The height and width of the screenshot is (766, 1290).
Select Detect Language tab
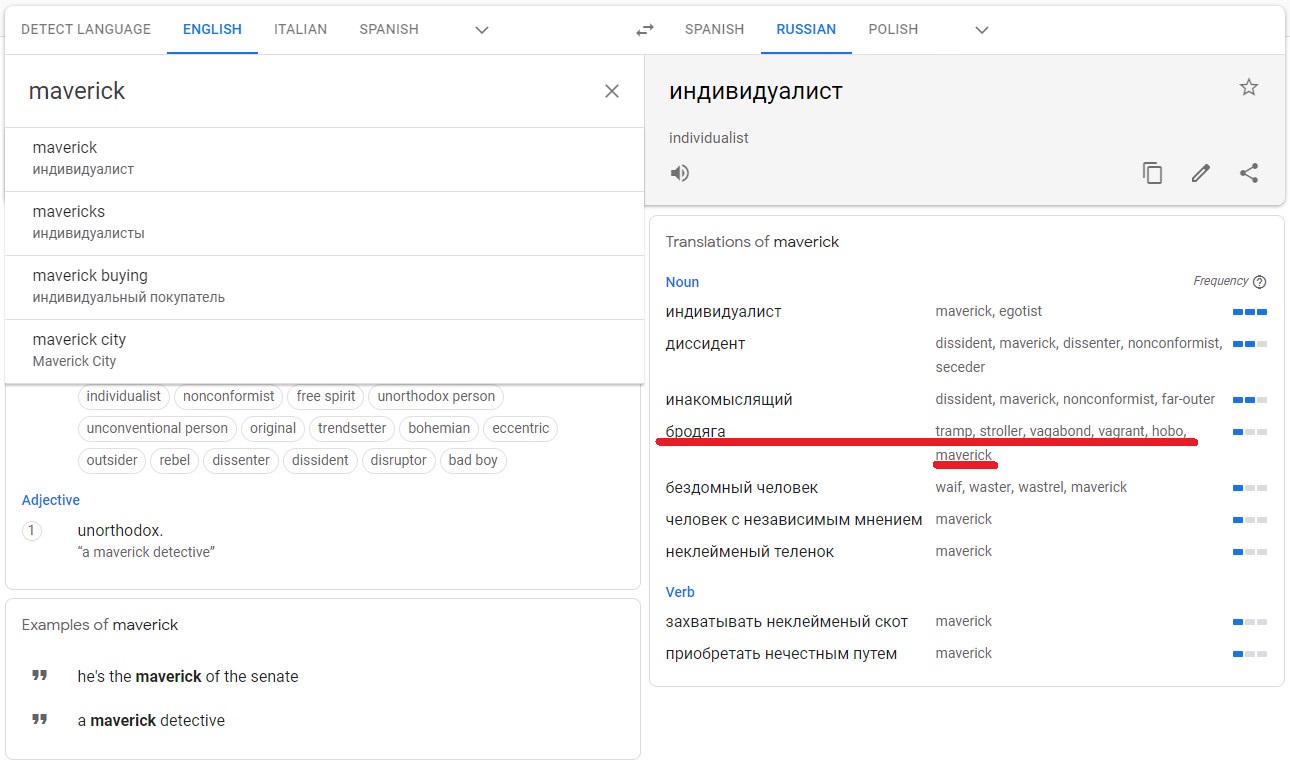point(86,29)
